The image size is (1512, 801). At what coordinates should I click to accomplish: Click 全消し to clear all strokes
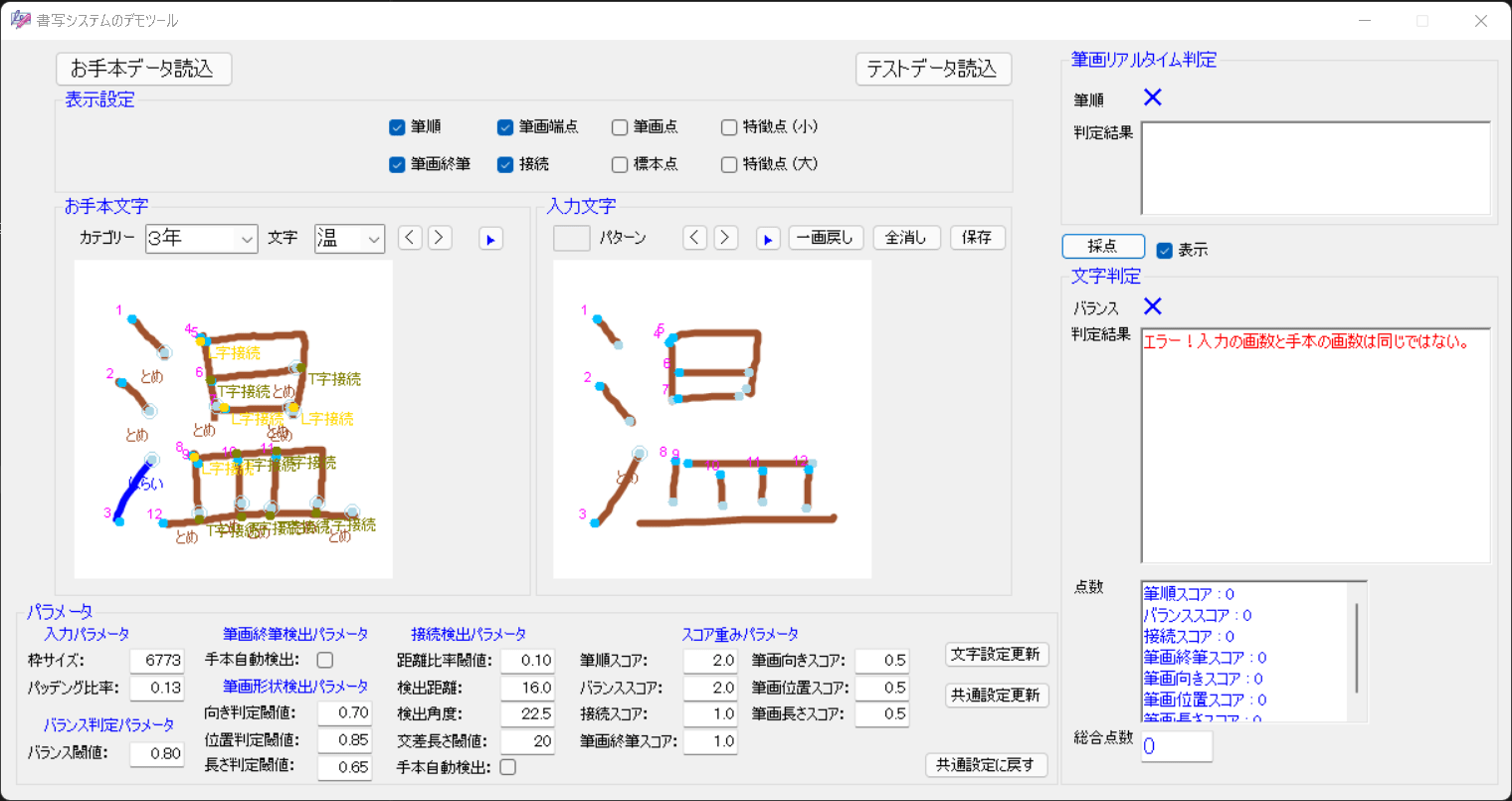(907, 238)
